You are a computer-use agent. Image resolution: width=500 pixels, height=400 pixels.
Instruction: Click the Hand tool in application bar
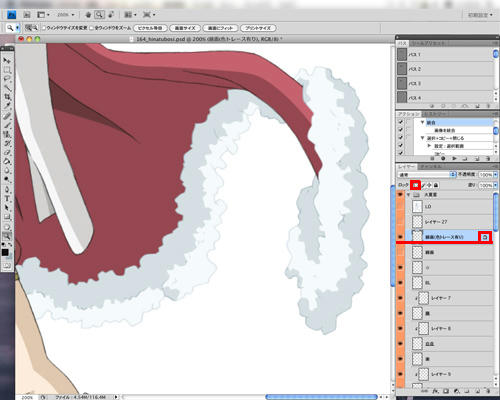88,15
